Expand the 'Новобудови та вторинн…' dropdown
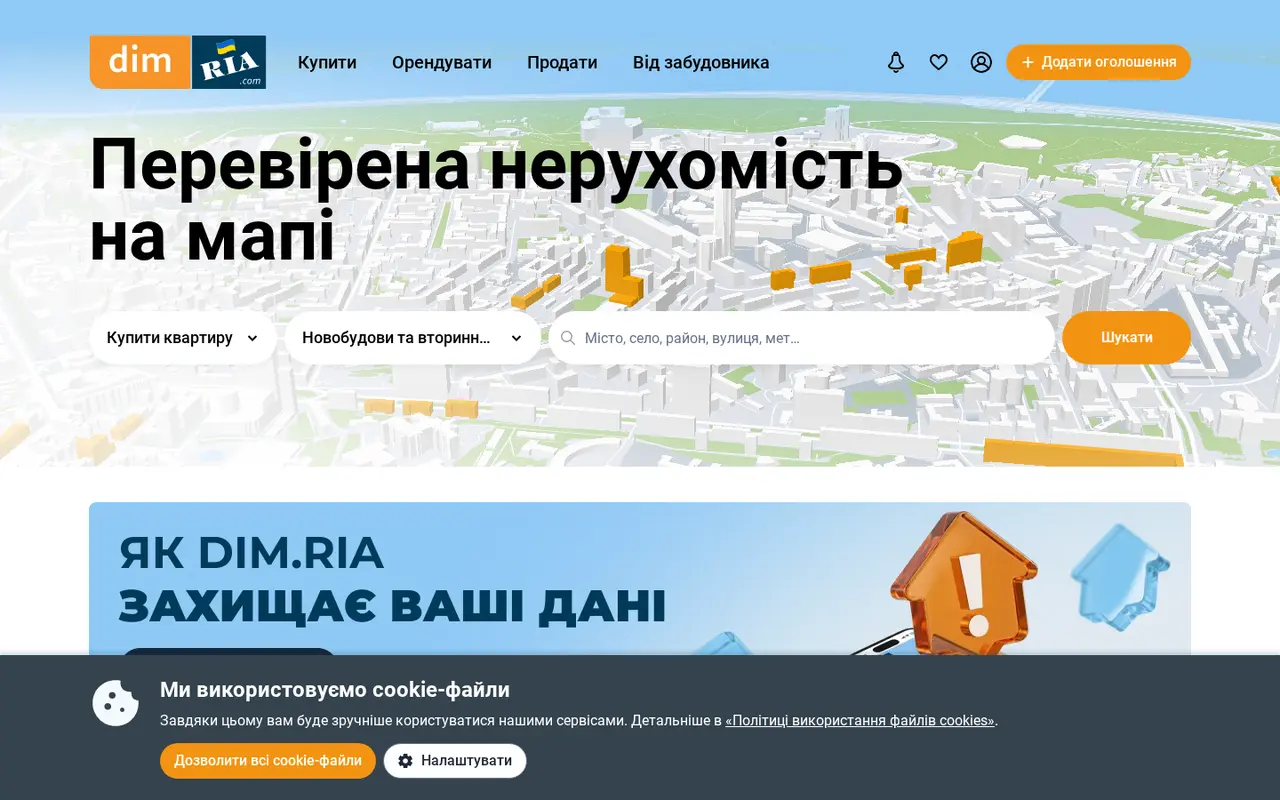This screenshot has width=1280, height=800. pyautogui.click(x=412, y=338)
